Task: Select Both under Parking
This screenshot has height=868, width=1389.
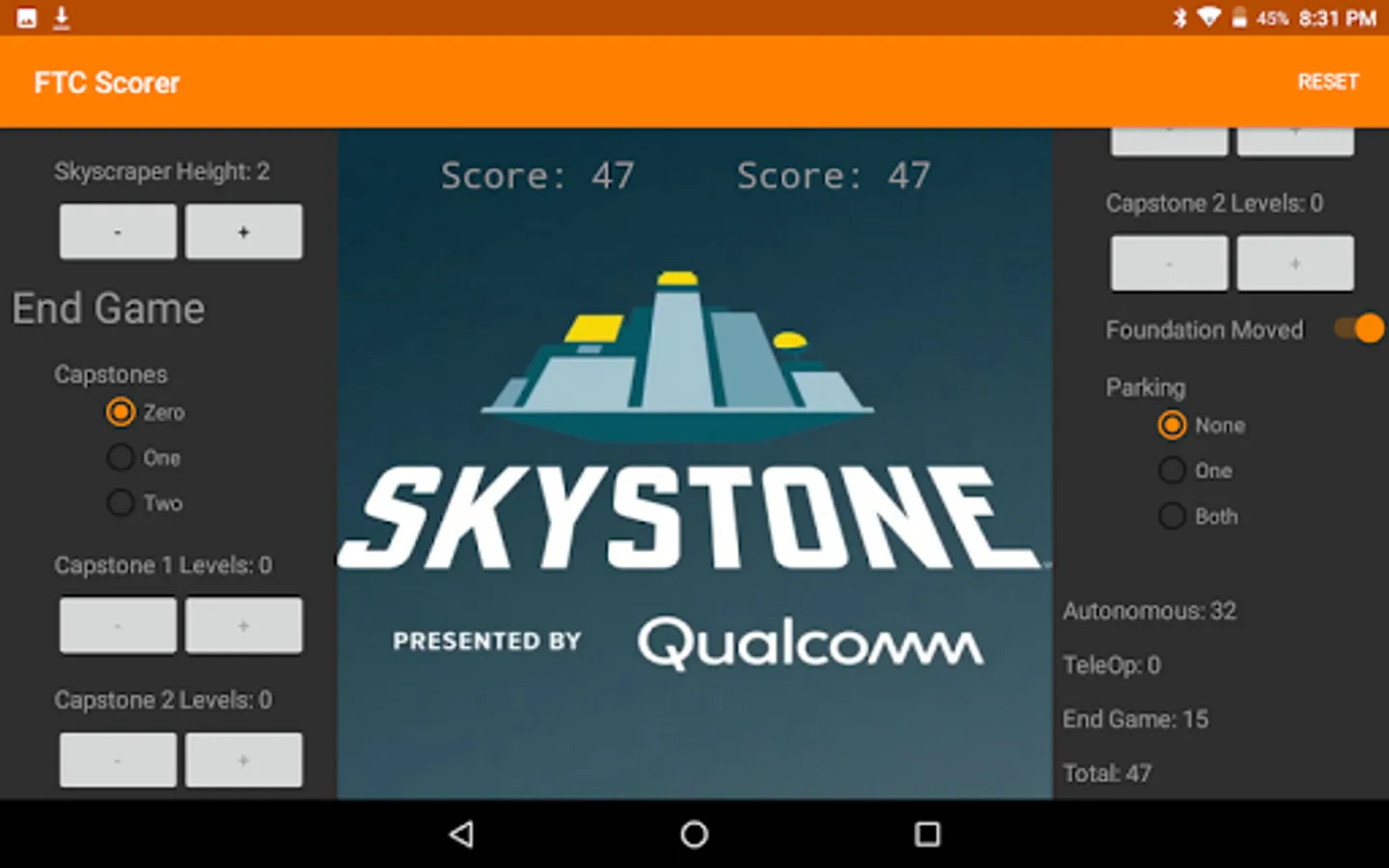Action: (1198, 517)
